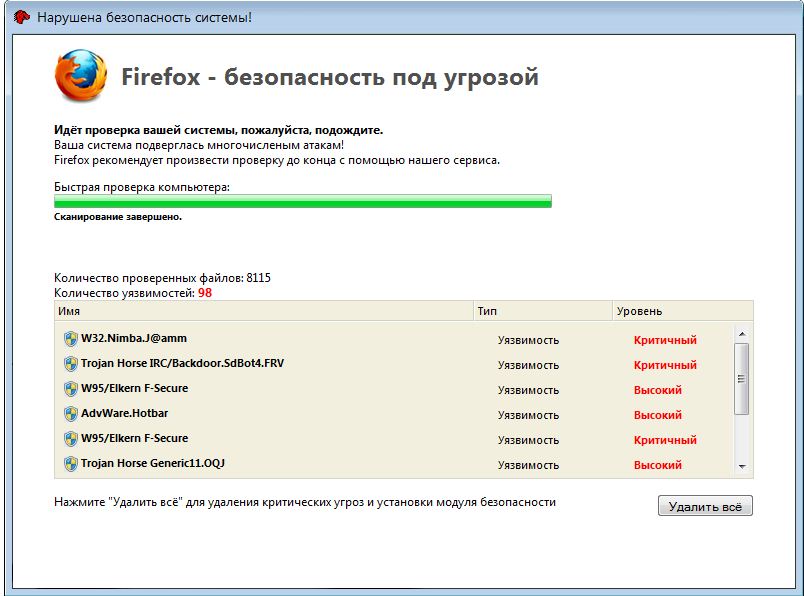Click "Уязвимость" type of Trojan Horse Generic11.OQJ
The image size is (804, 596).
click(x=528, y=465)
